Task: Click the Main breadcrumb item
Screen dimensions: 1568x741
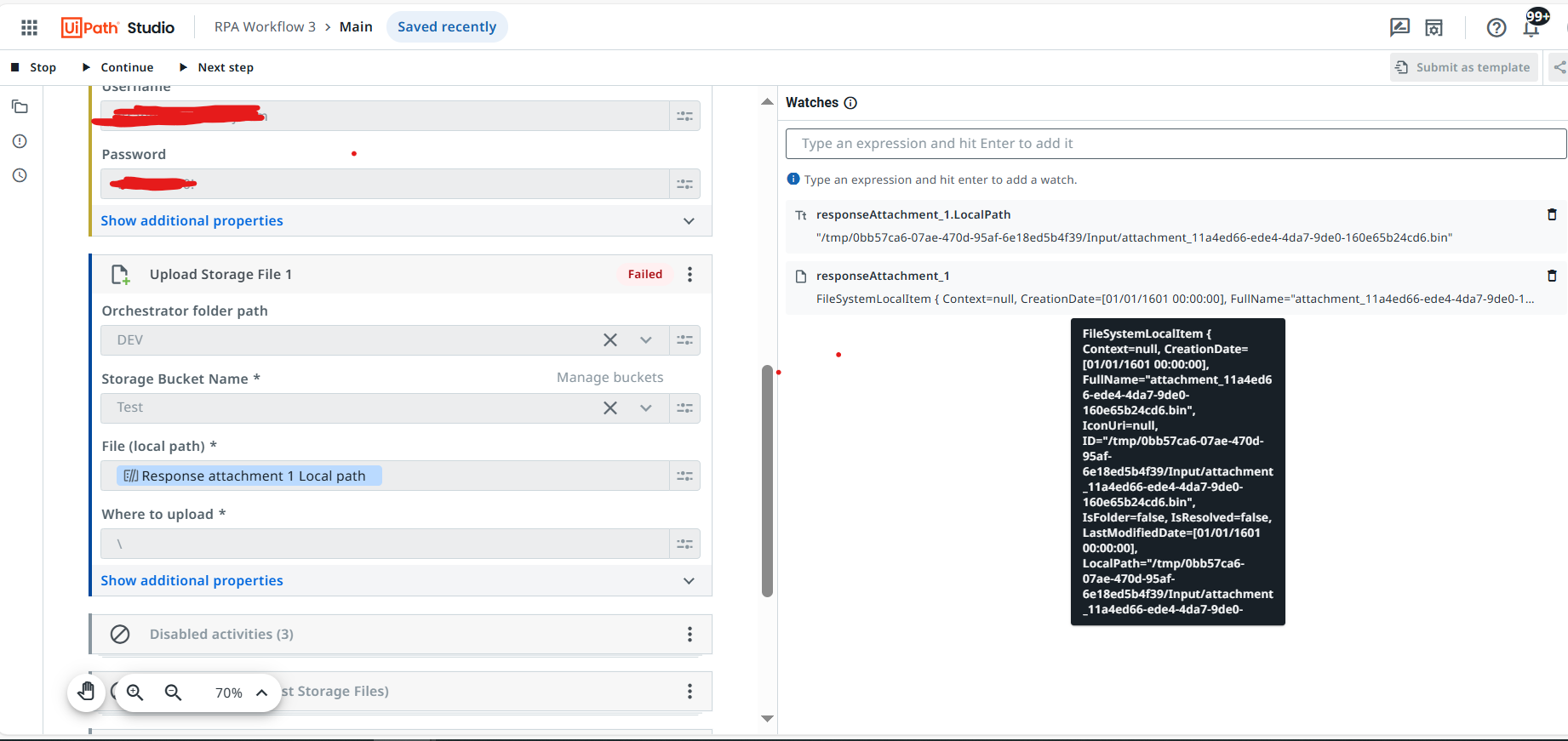Action: click(x=356, y=27)
